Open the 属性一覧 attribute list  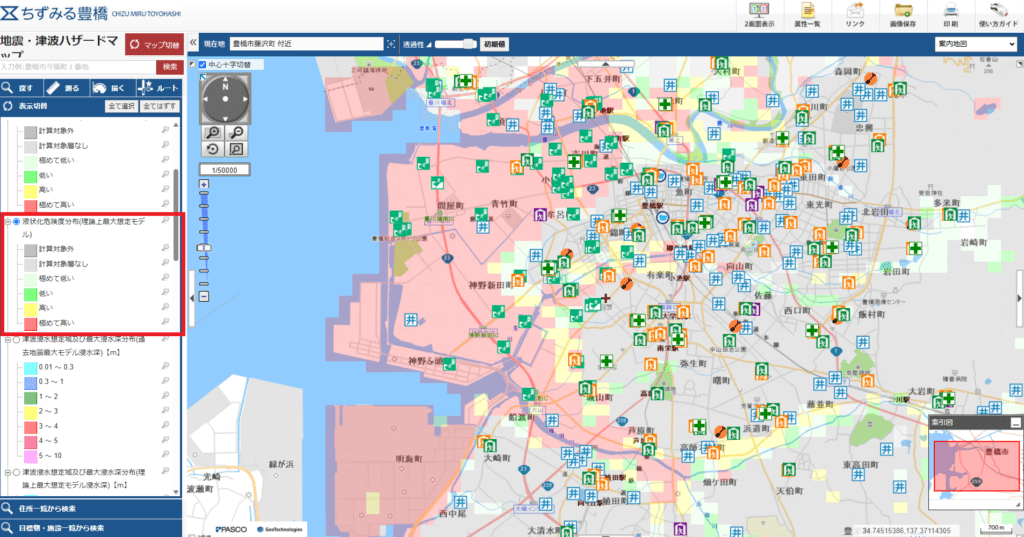807,15
